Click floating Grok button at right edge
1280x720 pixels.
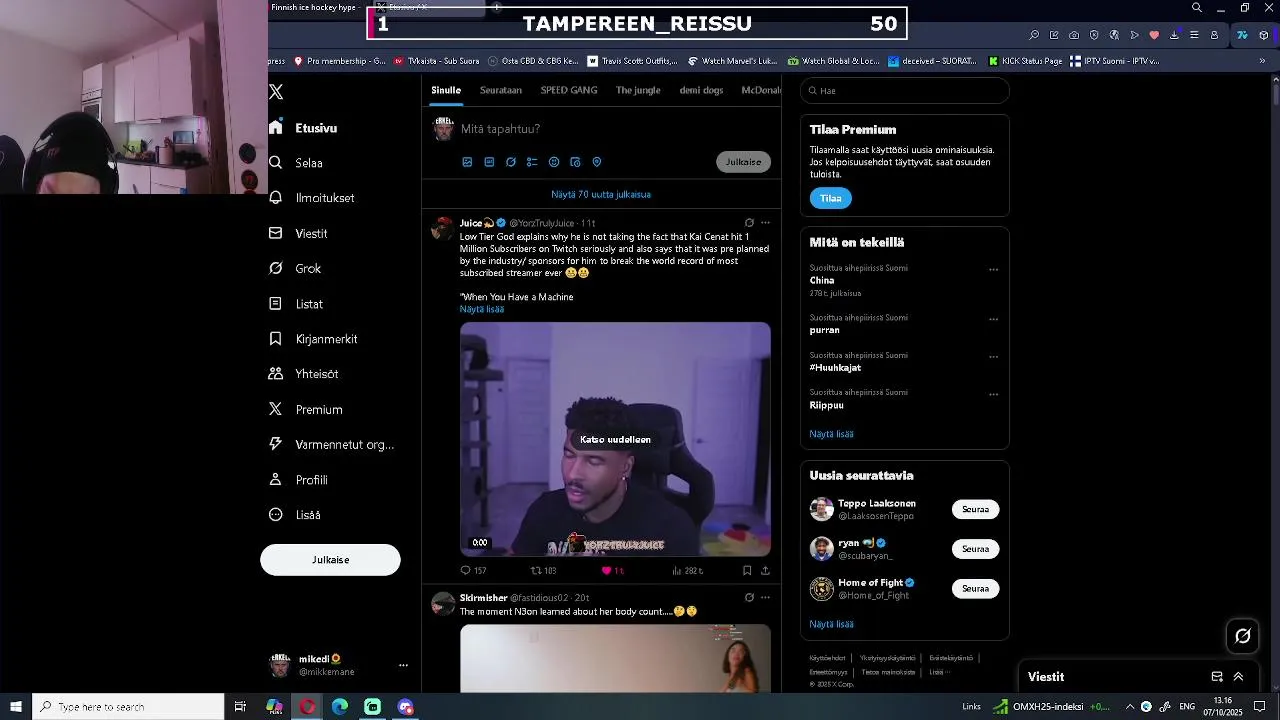[x=1243, y=636]
